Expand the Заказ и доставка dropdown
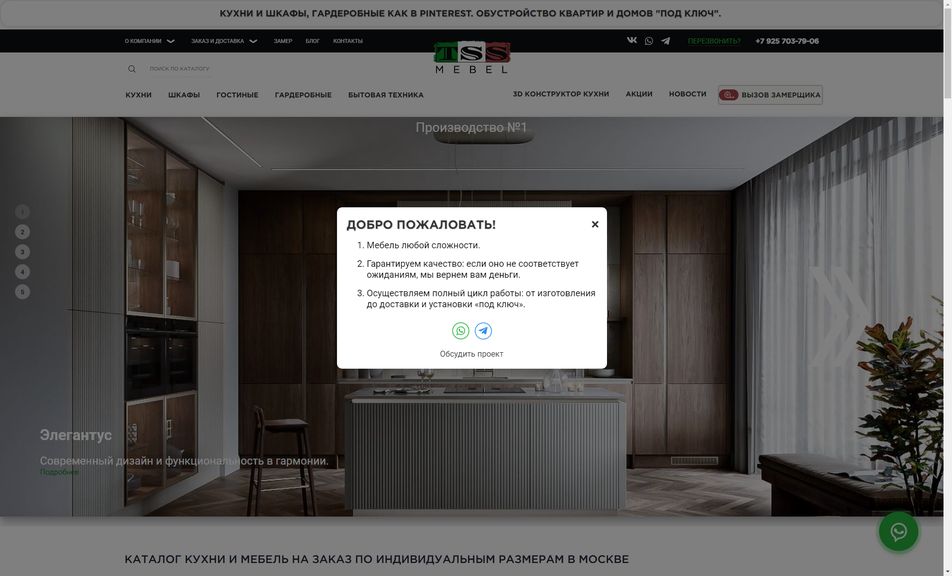 [x=224, y=41]
